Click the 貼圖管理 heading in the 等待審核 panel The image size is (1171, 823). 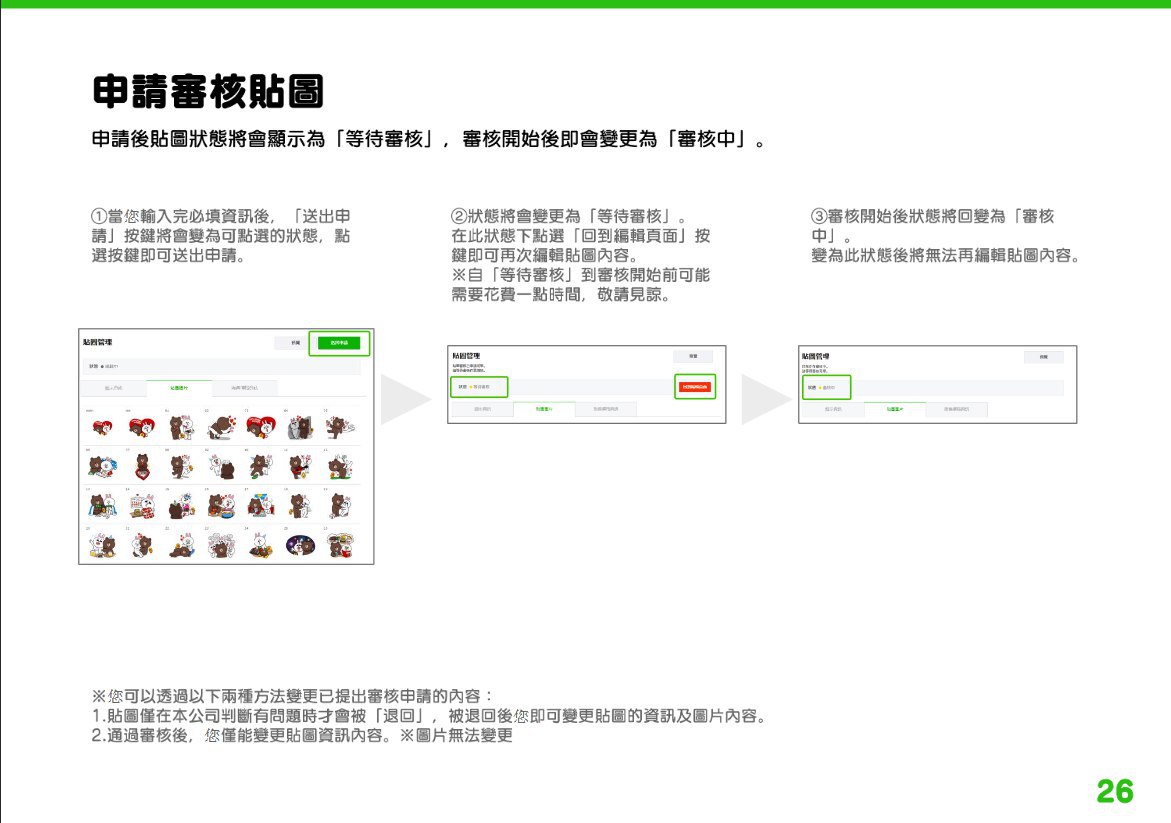(x=466, y=356)
